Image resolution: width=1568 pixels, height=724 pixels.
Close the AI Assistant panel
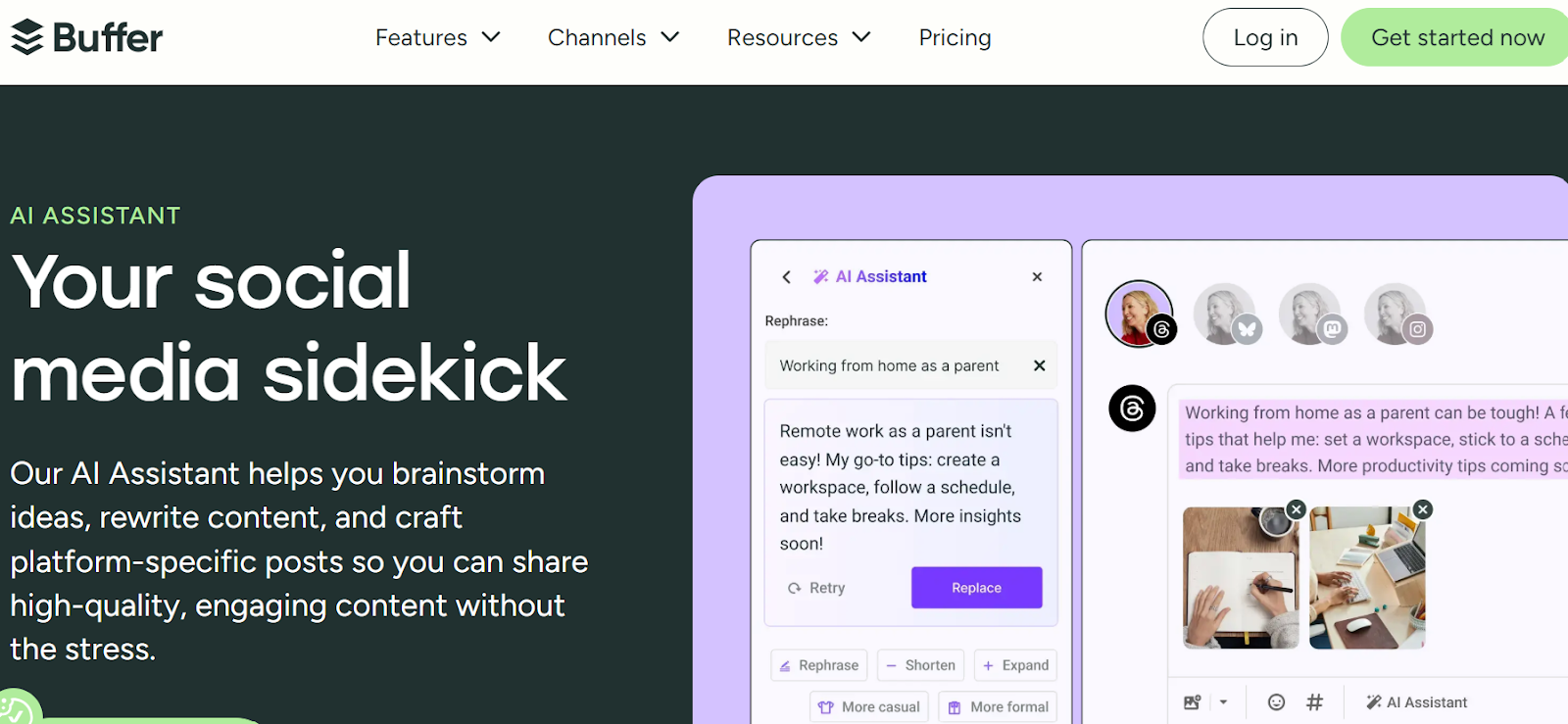click(1037, 277)
